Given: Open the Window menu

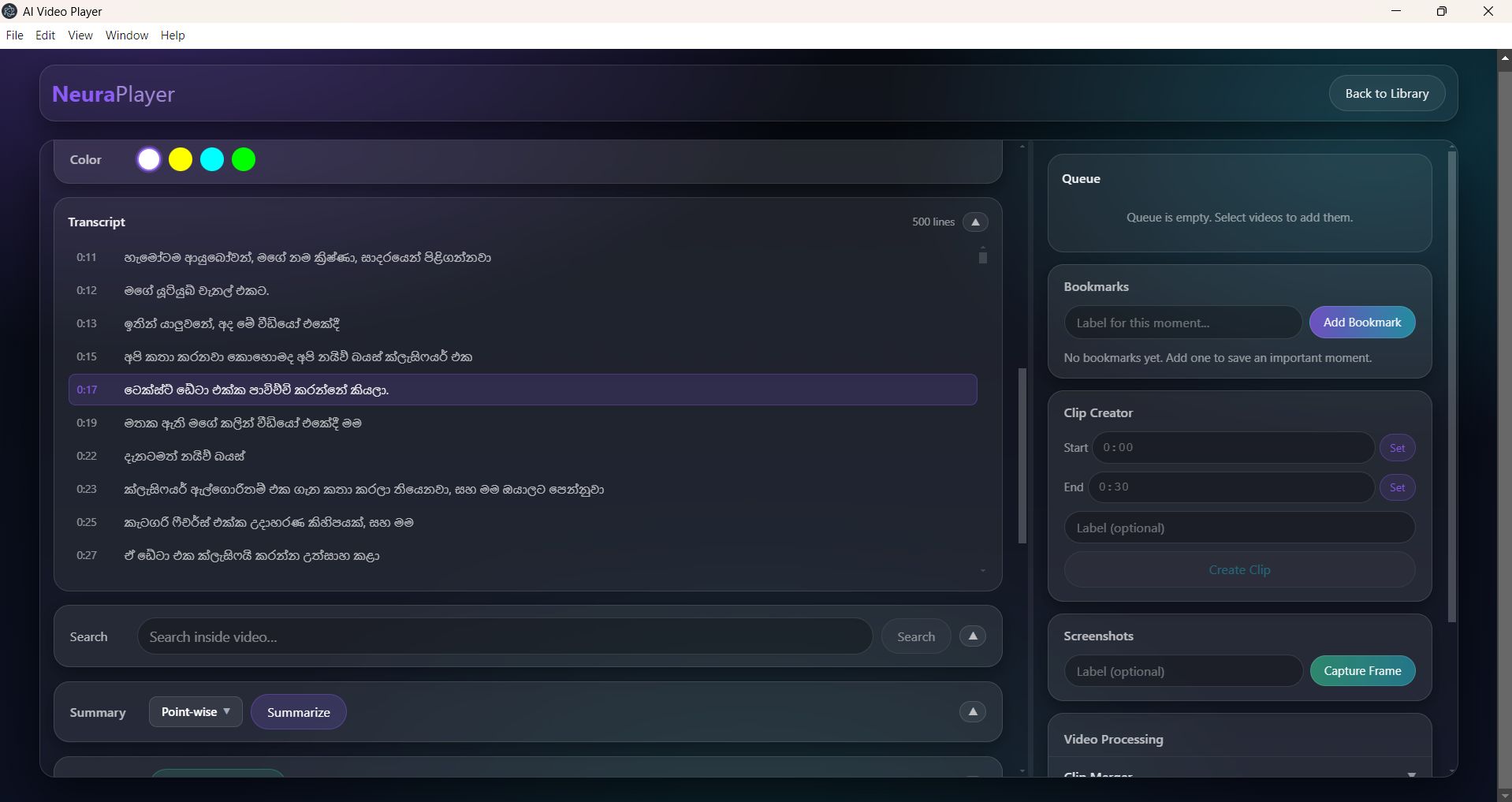Looking at the screenshot, I should [127, 35].
